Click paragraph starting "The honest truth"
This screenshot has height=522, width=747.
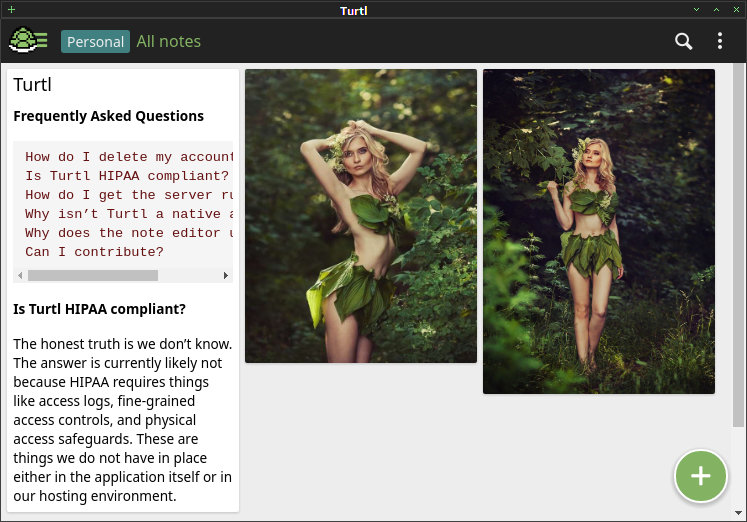(x=123, y=420)
